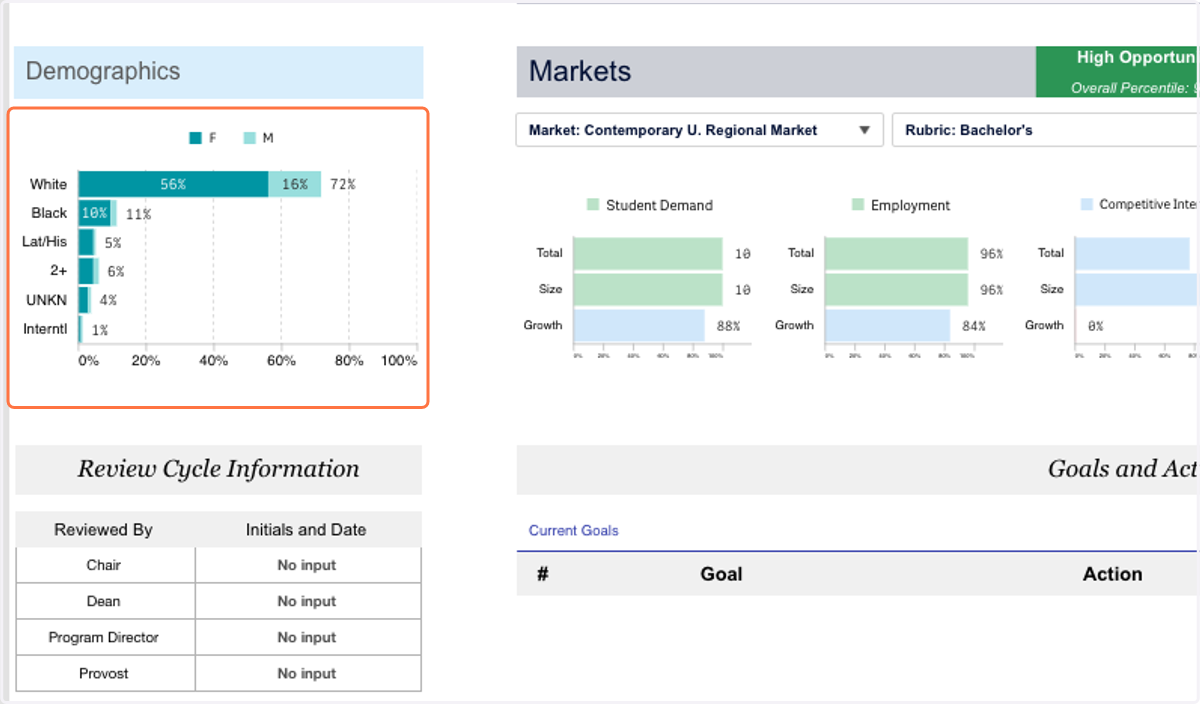Viewport: 1200px width, 704px height.
Task: Click the Student Demand Size bar
Action: pos(649,290)
